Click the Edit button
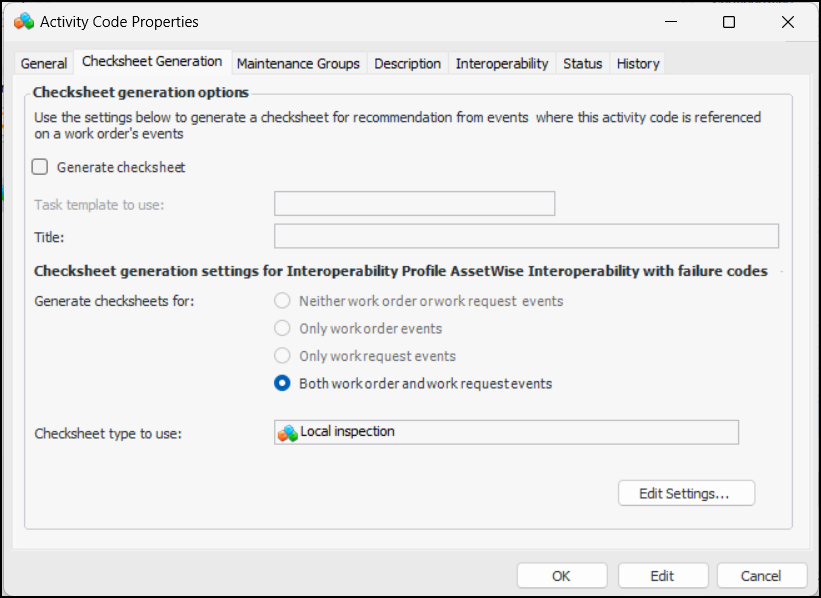Image resolution: width=821 pixels, height=598 pixels. pyautogui.click(x=662, y=576)
